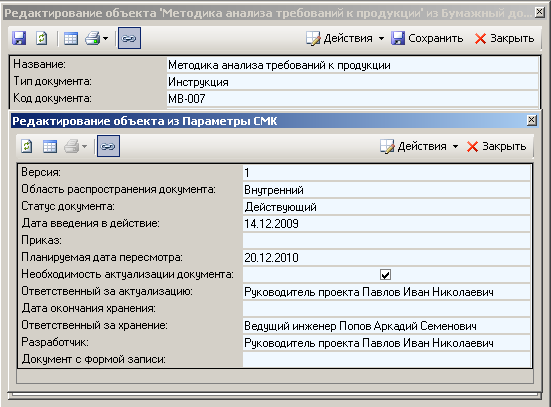Click the Название: label
Viewport: 551px width, 407px height.
click(x=39, y=64)
